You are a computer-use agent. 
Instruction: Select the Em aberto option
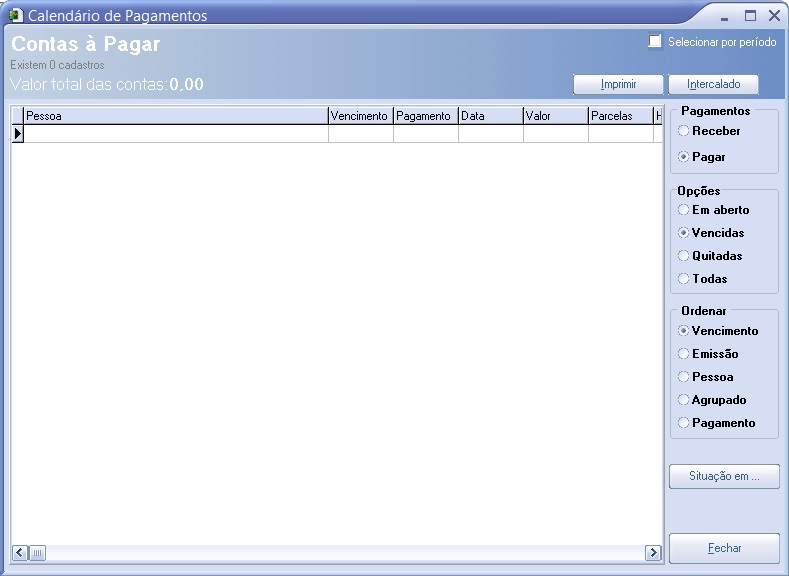click(x=684, y=210)
